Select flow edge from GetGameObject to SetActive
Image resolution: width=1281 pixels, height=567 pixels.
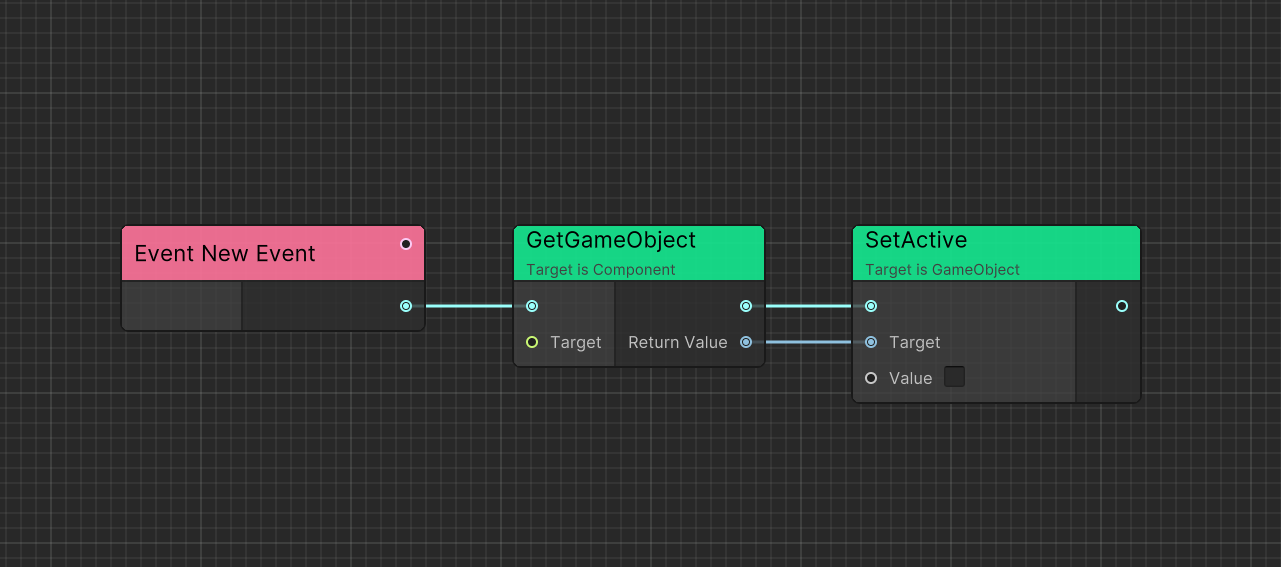808,306
